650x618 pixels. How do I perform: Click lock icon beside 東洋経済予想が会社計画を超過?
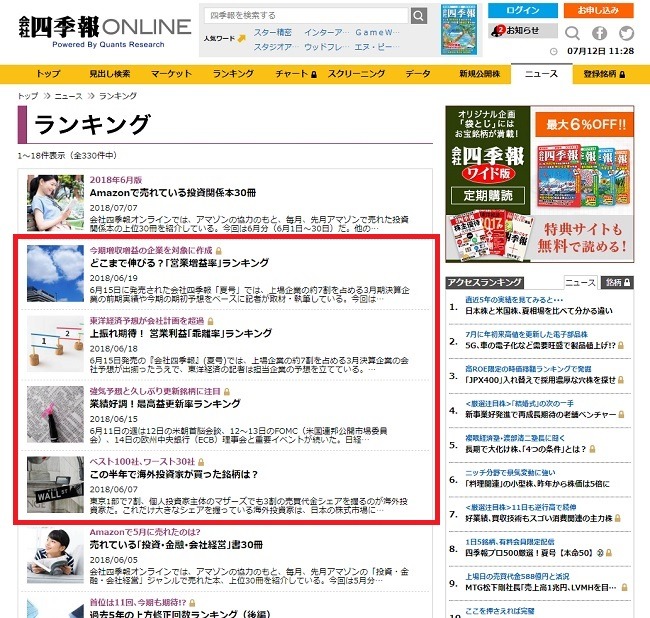[x=211, y=321]
